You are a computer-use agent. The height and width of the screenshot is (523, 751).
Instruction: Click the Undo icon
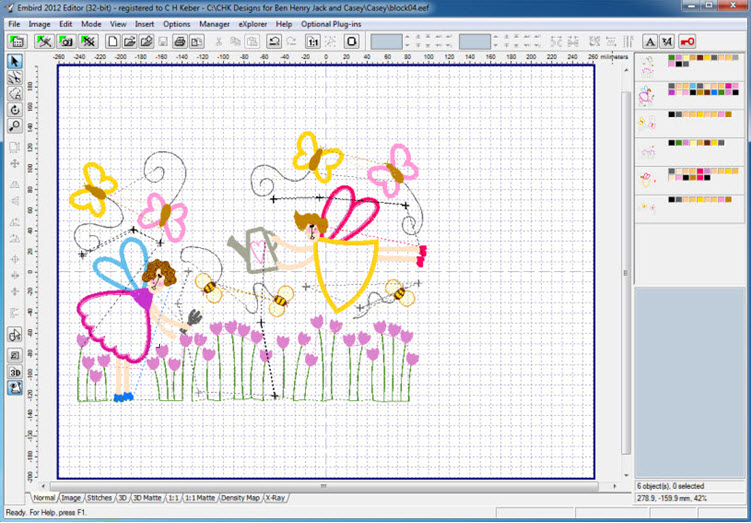pyautogui.click(x=274, y=41)
